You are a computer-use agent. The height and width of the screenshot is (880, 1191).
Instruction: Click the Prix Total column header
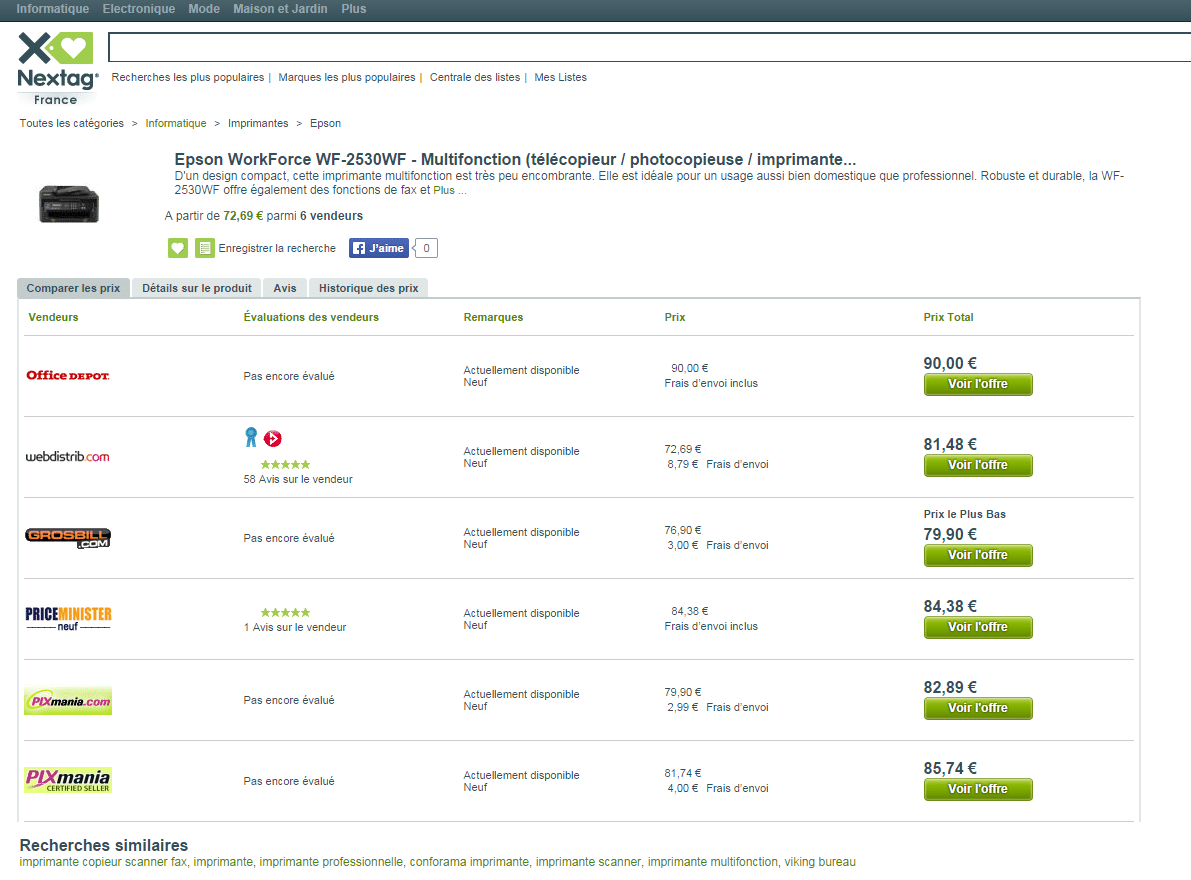click(x=948, y=317)
